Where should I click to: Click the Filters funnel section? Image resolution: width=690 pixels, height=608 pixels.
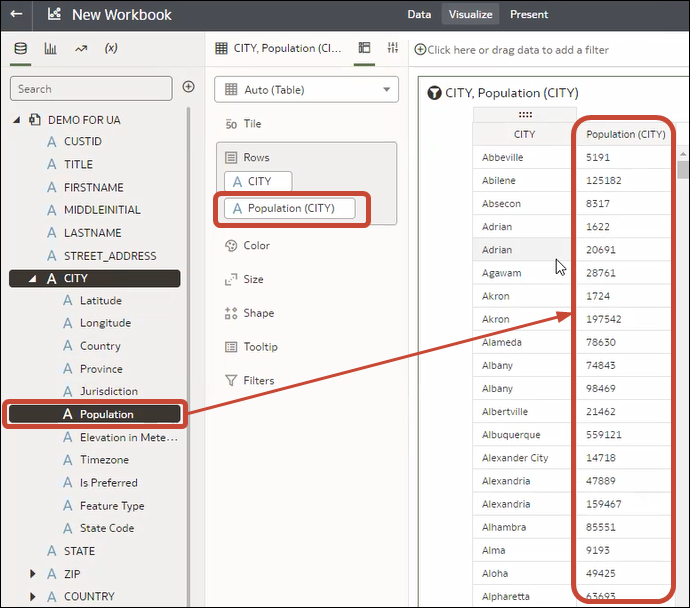pyautogui.click(x=250, y=381)
